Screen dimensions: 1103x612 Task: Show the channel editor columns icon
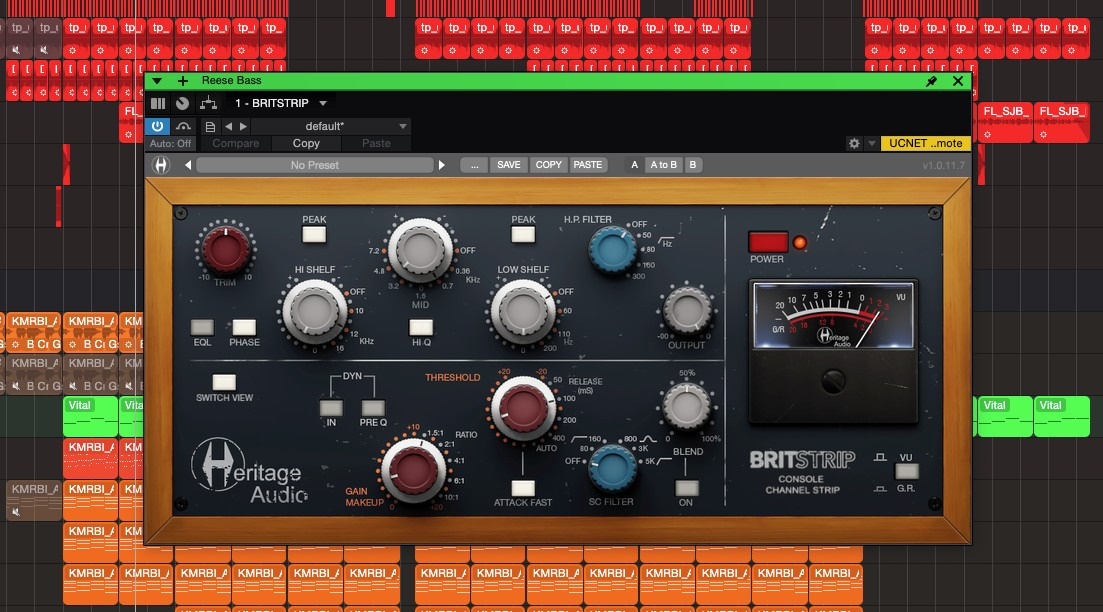coord(158,103)
